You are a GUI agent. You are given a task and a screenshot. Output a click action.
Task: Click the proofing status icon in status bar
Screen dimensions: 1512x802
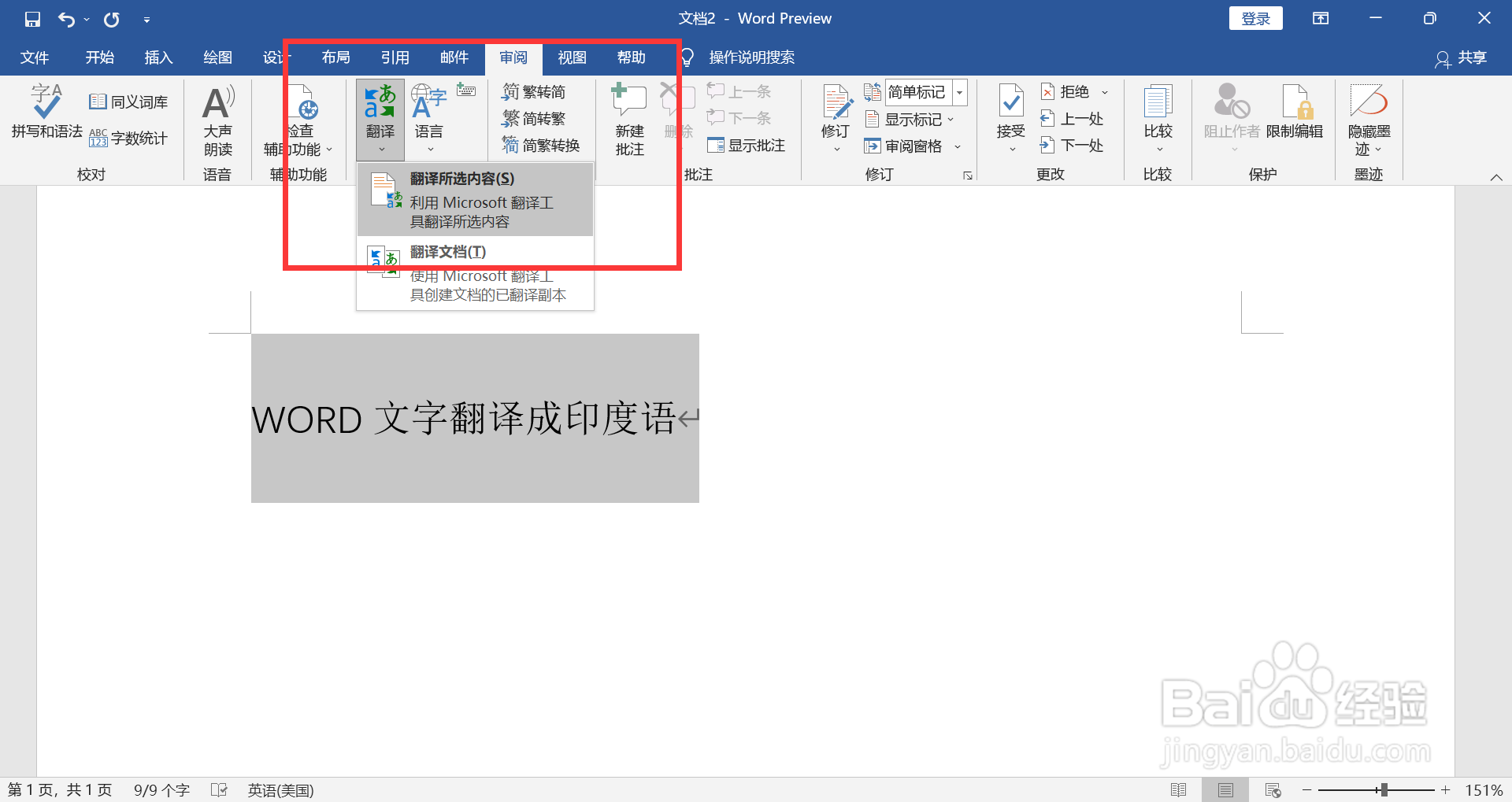point(220,789)
